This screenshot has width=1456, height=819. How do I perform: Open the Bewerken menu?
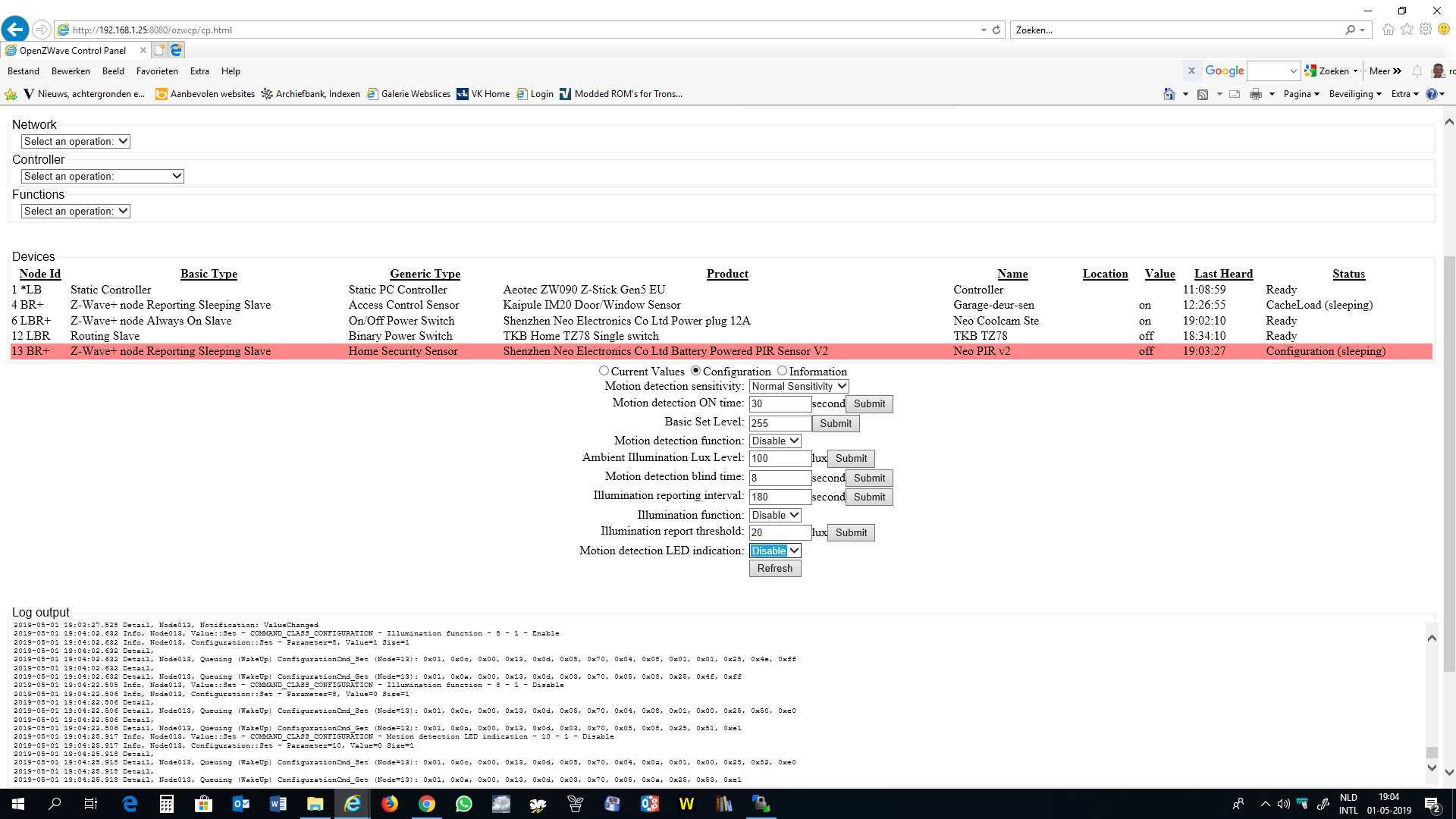71,71
